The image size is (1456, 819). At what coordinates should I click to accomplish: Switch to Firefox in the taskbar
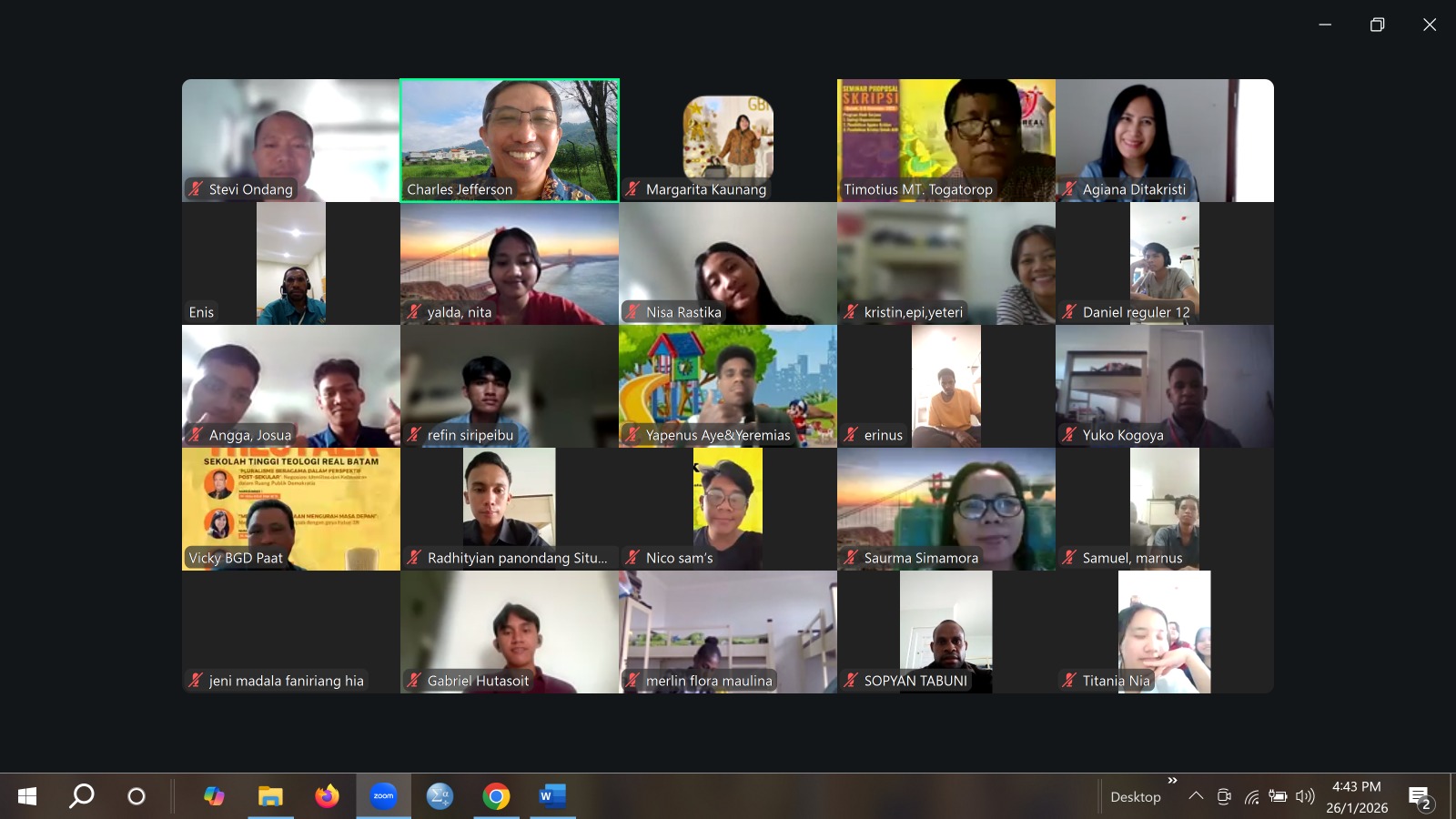327,796
